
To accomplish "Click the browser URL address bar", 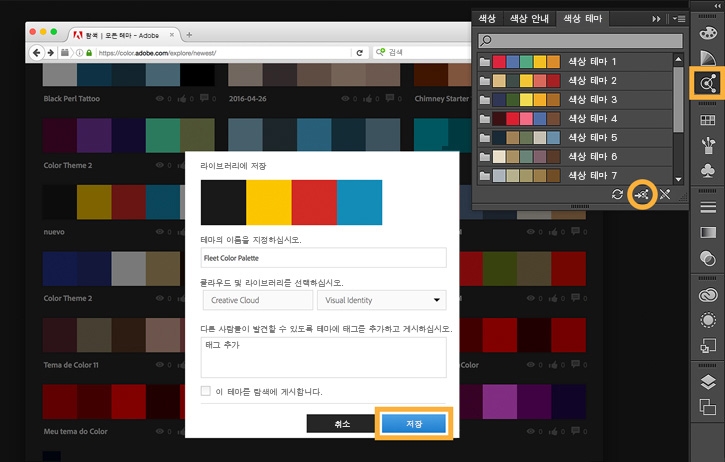I will 224,53.
